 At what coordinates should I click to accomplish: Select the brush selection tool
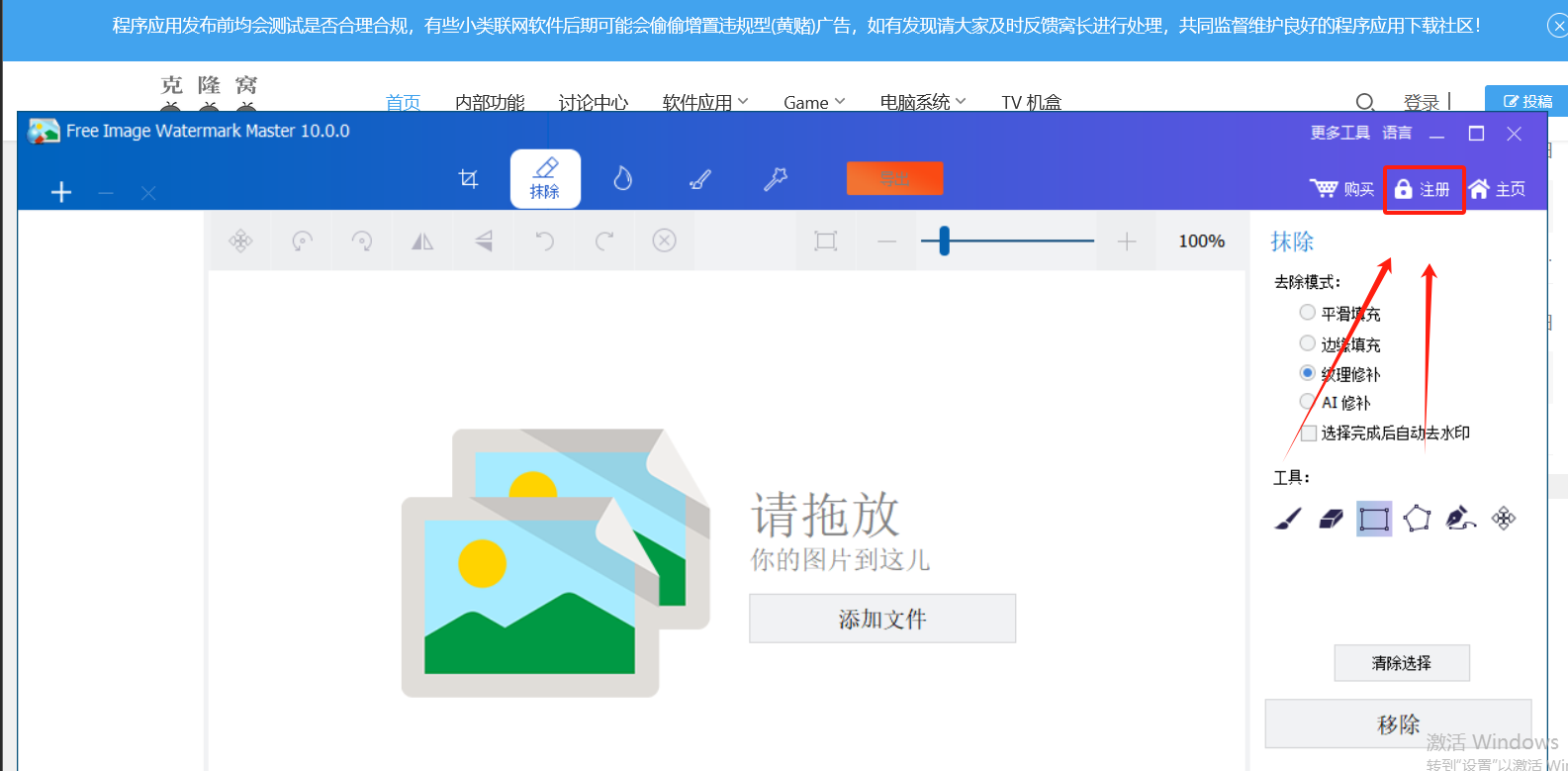[x=1287, y=519]
